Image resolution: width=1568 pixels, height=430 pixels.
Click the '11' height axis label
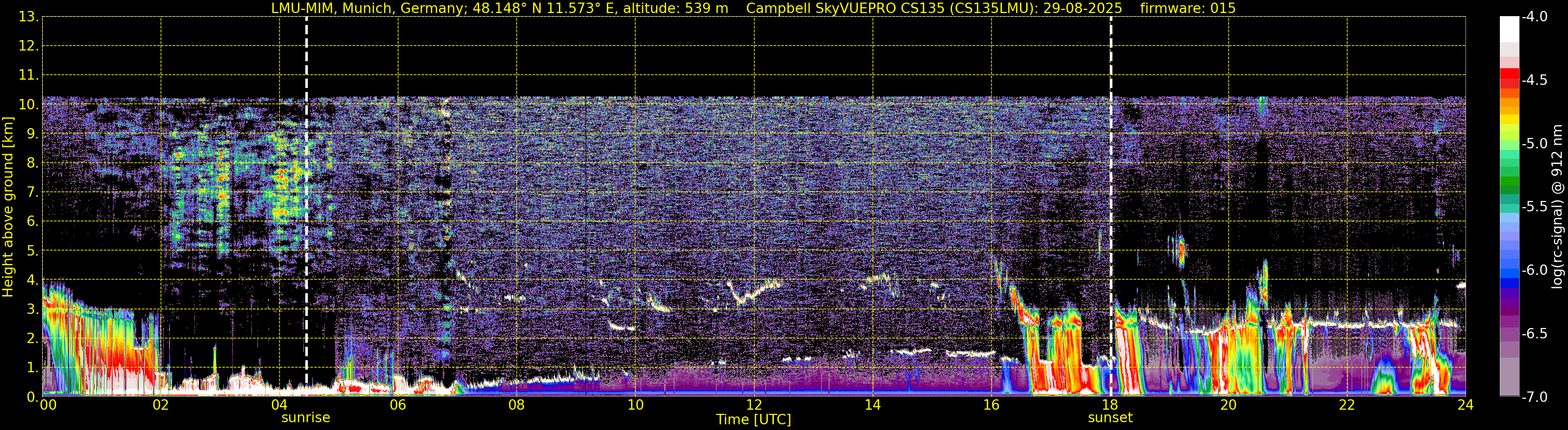(x=28, y=75)
